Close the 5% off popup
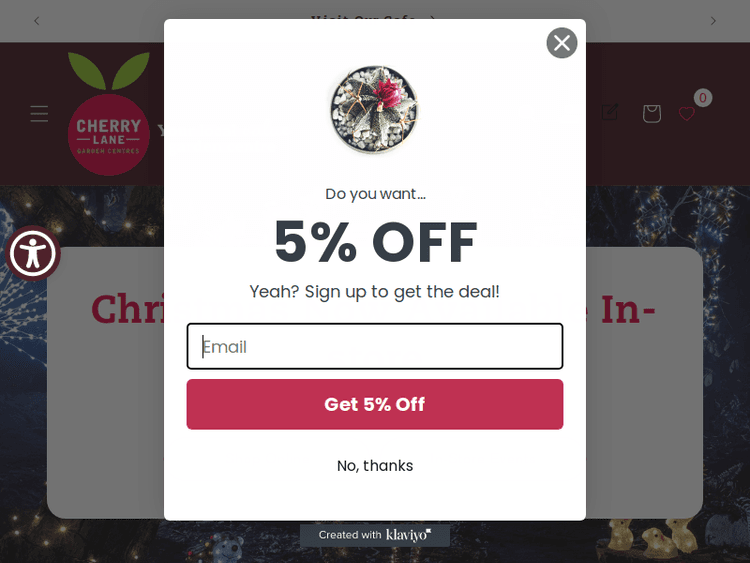The image size is (750, 563). 562,43
